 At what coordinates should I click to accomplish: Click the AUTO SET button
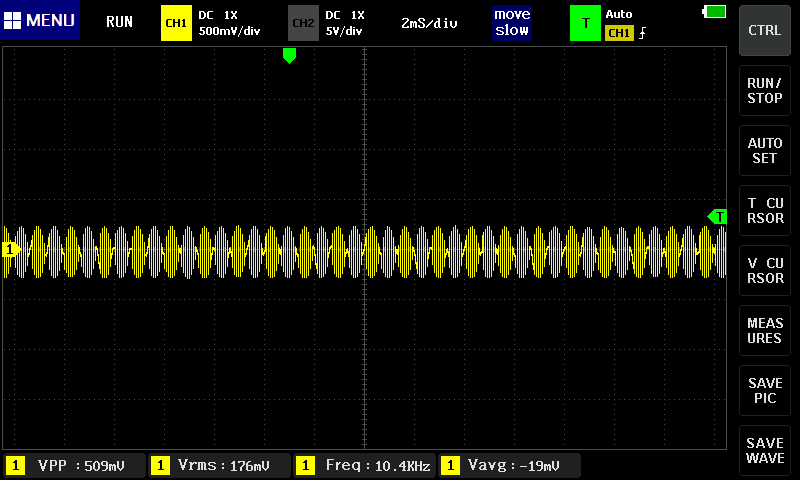[x=765, y=150]
